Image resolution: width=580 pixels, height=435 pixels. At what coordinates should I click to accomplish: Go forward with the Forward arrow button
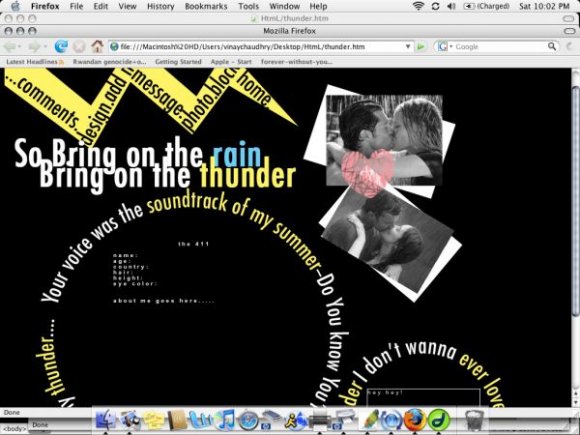click(x=34, y=47)
